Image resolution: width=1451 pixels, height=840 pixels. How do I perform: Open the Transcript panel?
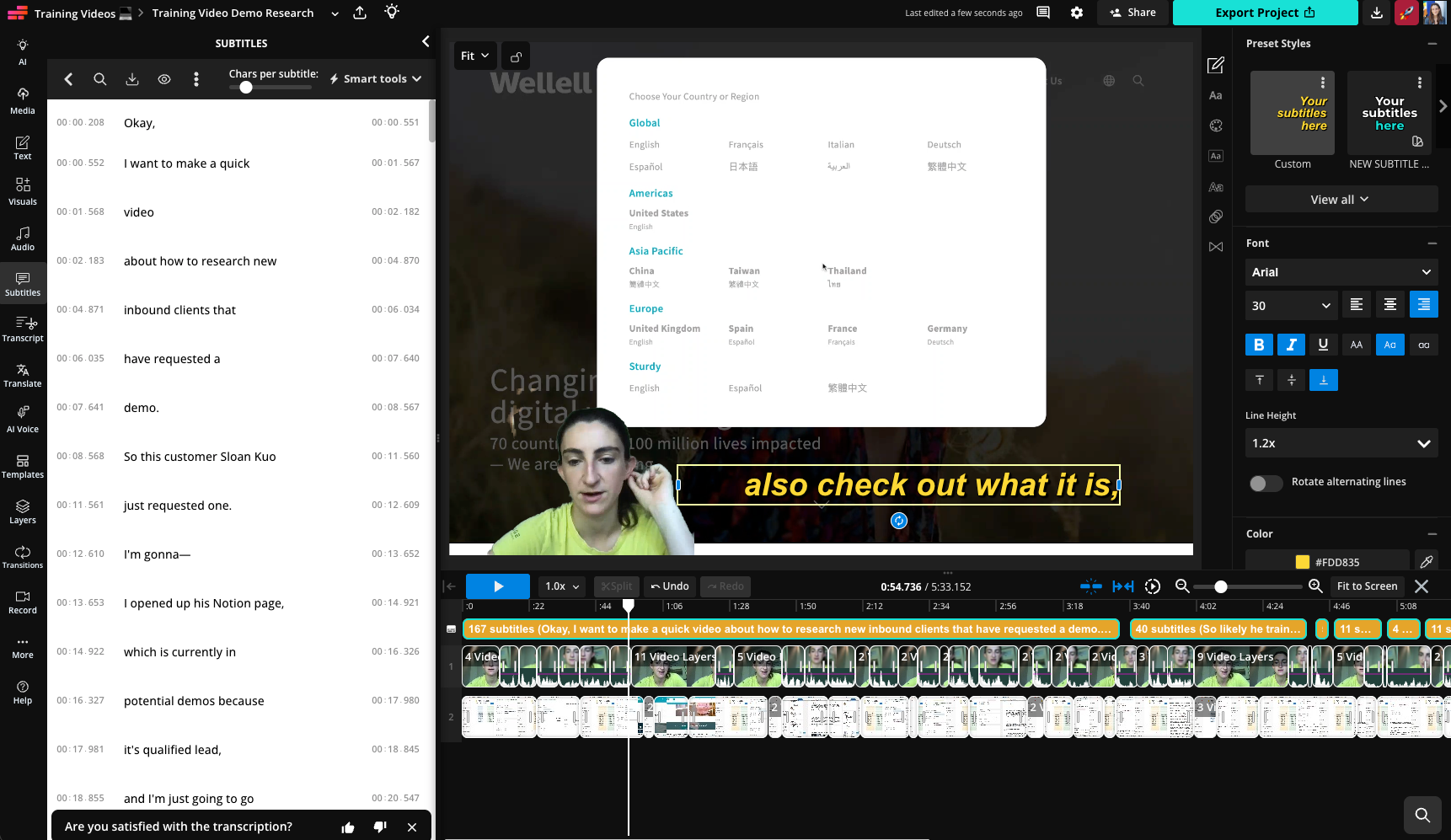pos(23,329)
